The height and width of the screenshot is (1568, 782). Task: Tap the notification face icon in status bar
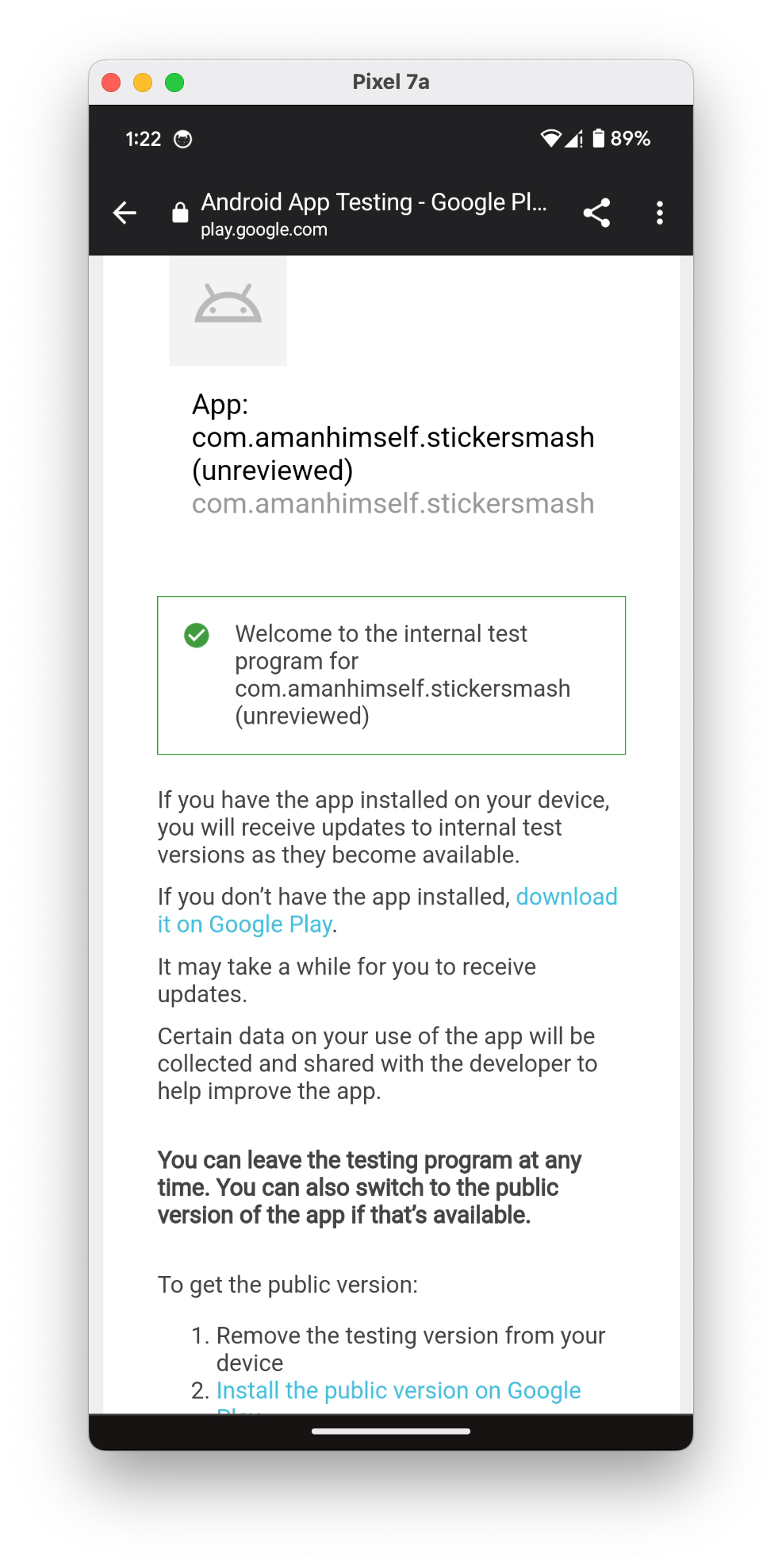click(x=183, y=140)
